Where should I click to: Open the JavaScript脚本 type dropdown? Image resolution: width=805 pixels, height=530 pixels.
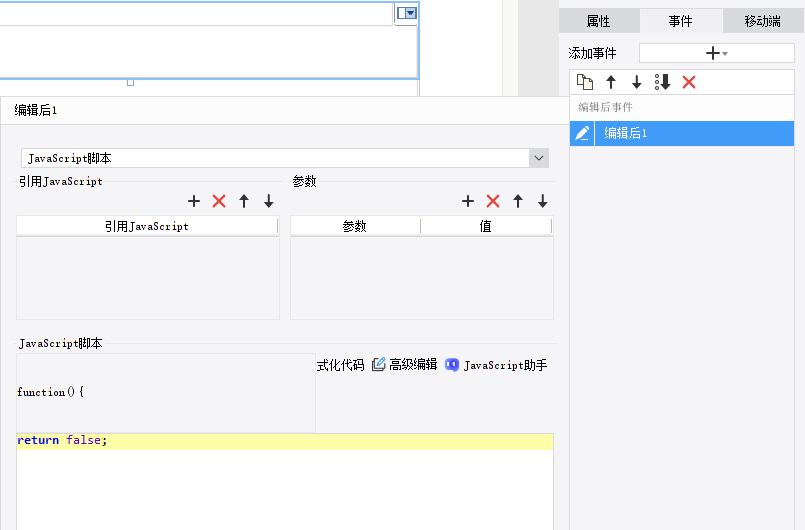point(539,158)
